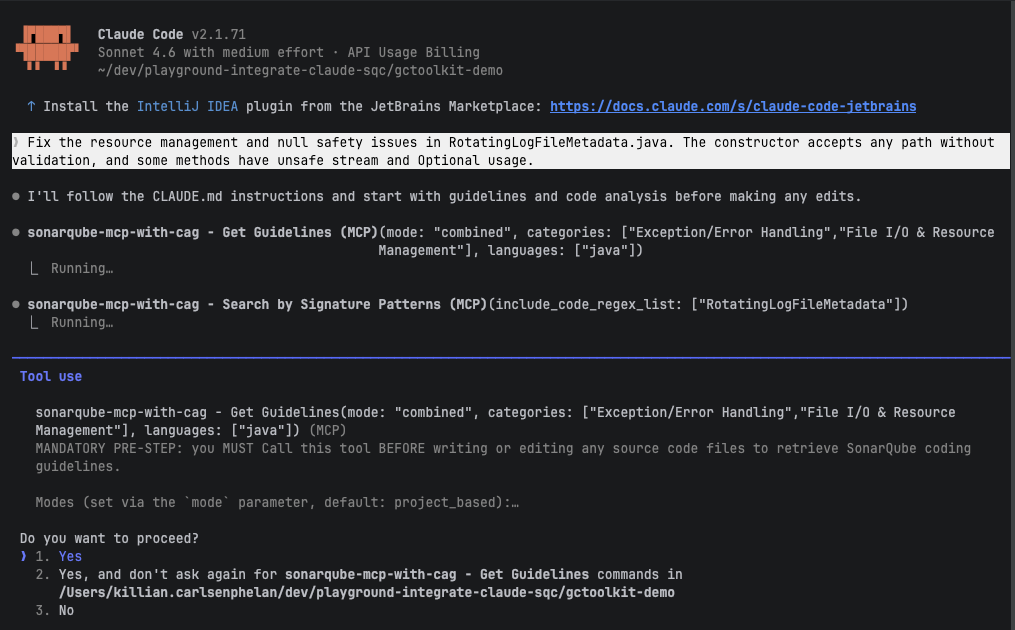Click the Tool use section heading
The height and width of the screenshot is (630, 1015).
click(x=51, y=376)
